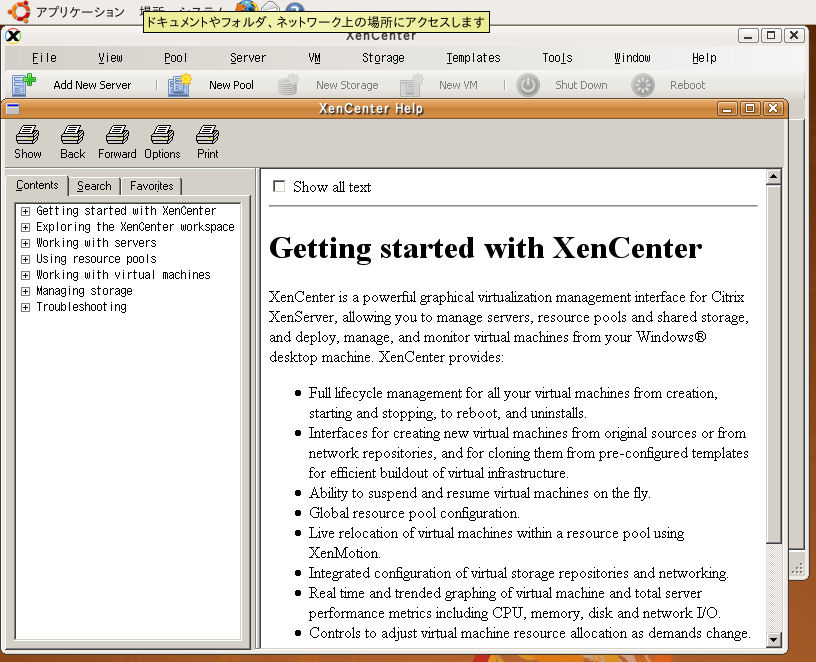Click the help pane scroll up arrow
This screenshot has width=816, height=662.
[773, 177]
